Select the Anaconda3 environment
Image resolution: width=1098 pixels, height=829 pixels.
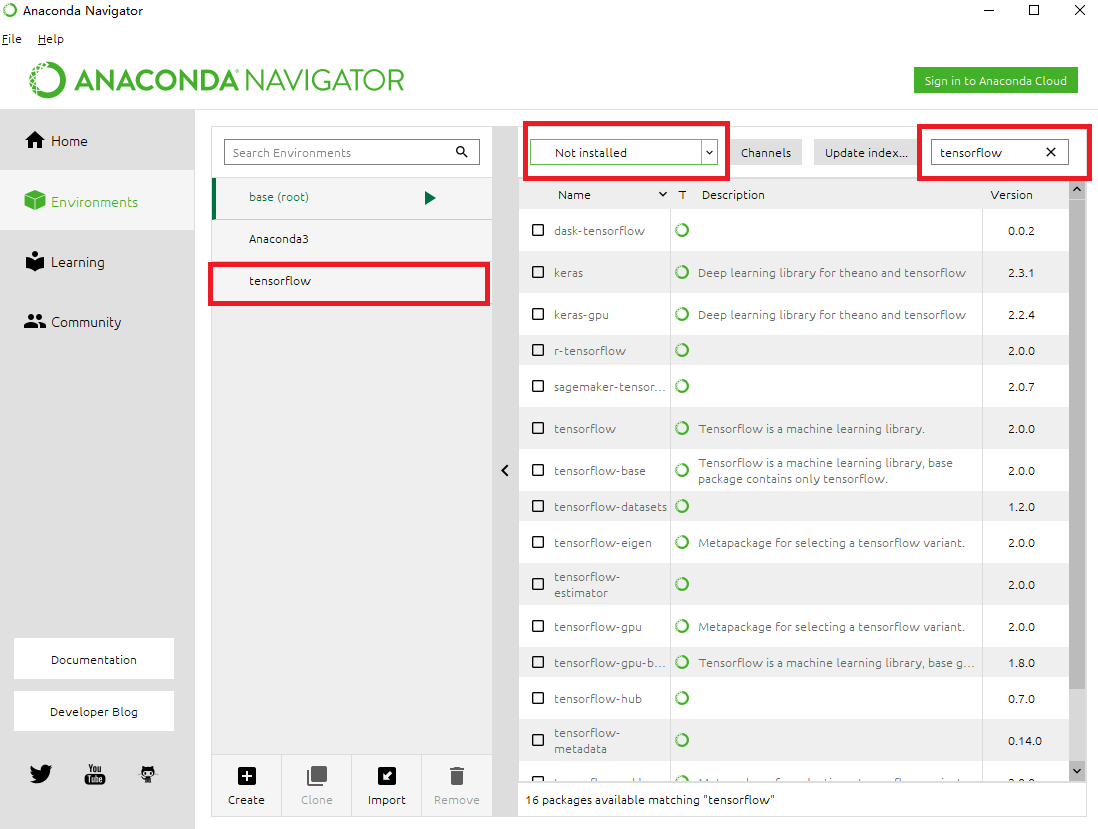point(352,239)
